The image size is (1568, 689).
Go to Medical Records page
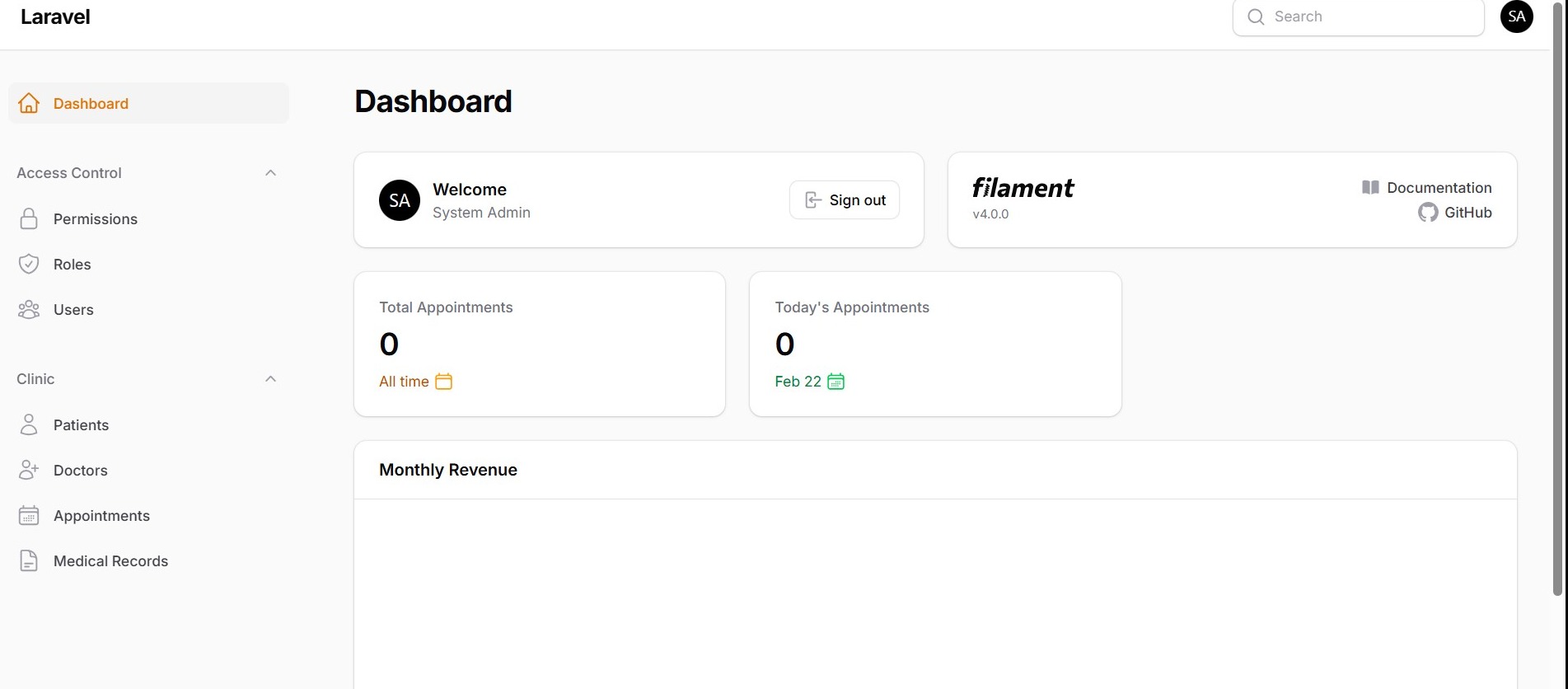click(x=110, y=561)
